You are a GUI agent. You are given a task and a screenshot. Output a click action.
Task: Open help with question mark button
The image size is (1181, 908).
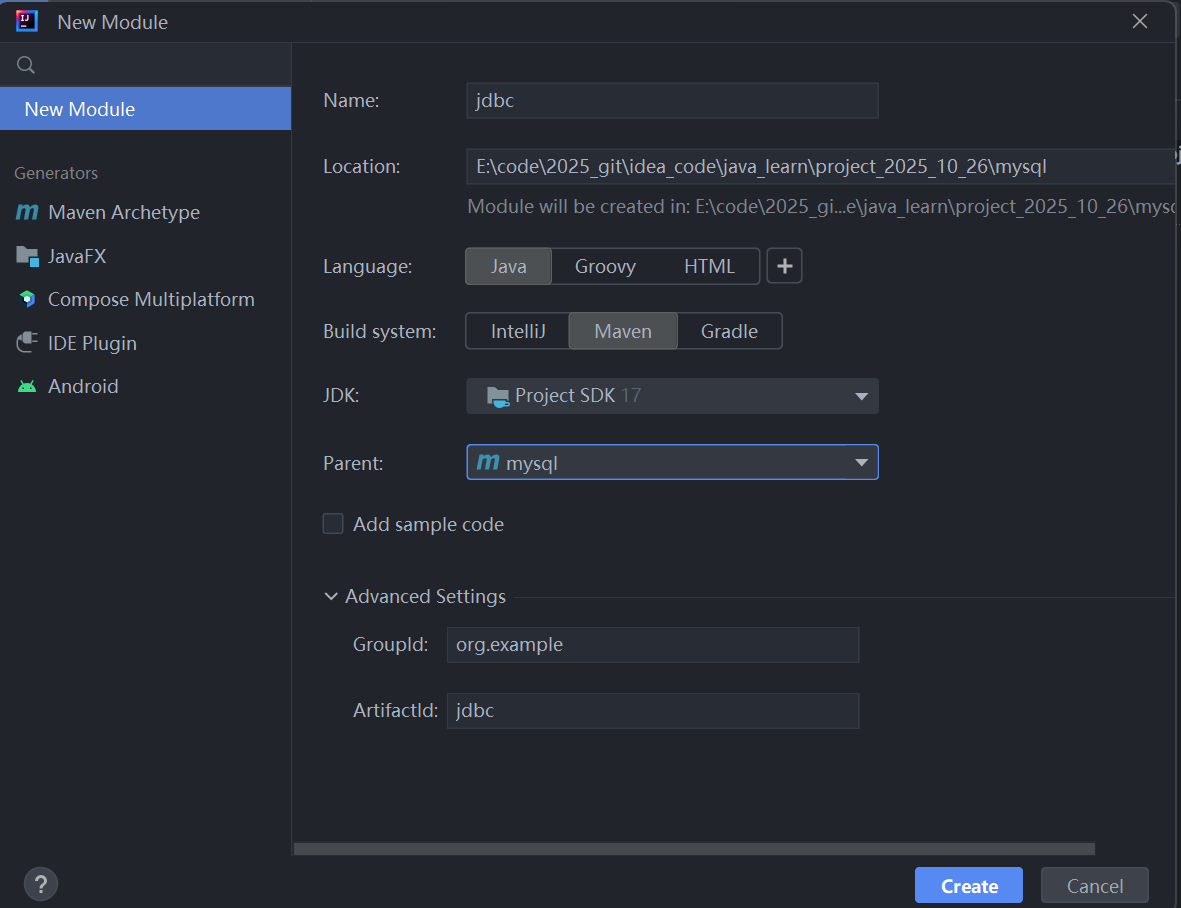[x=41, y=884]
